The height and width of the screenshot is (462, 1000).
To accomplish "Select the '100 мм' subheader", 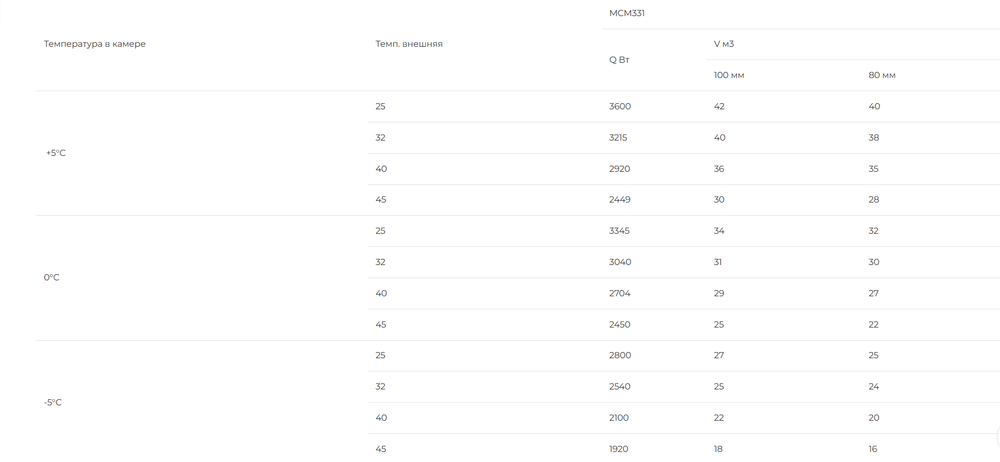I will [729, 75].
